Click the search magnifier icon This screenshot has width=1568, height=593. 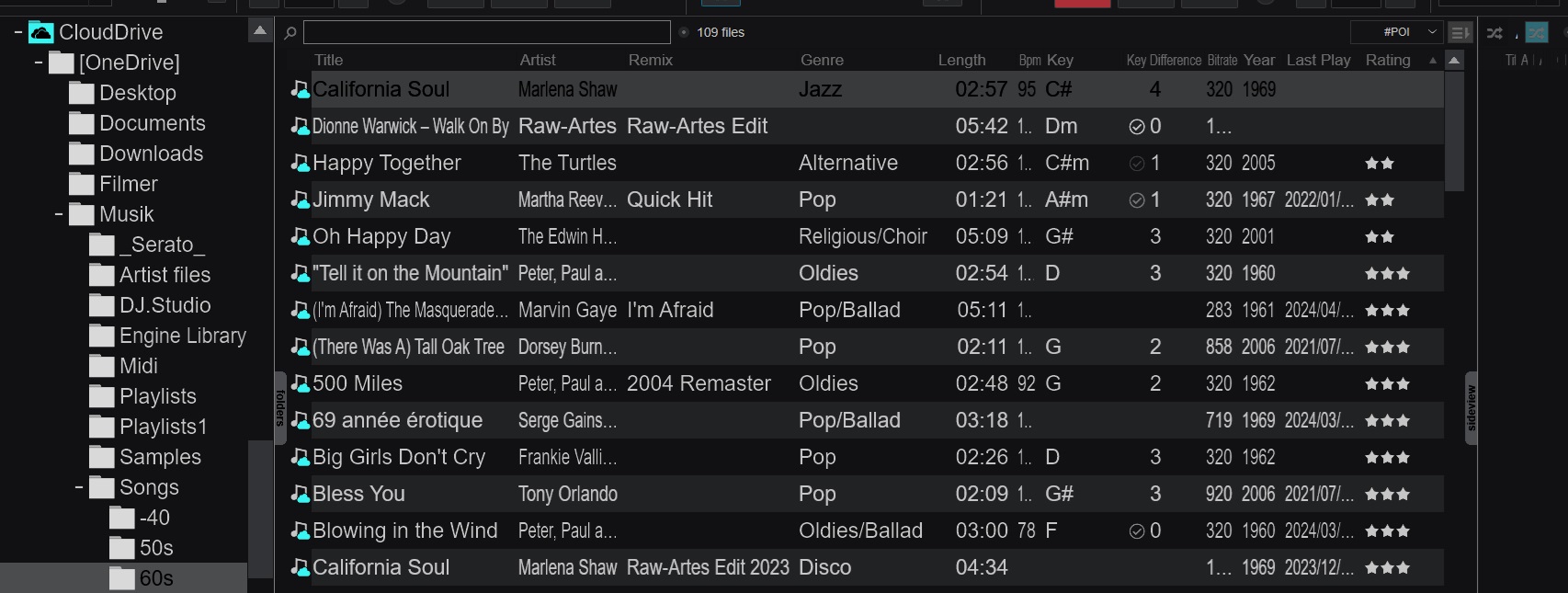pyautogui.click(x=290, y=33)
